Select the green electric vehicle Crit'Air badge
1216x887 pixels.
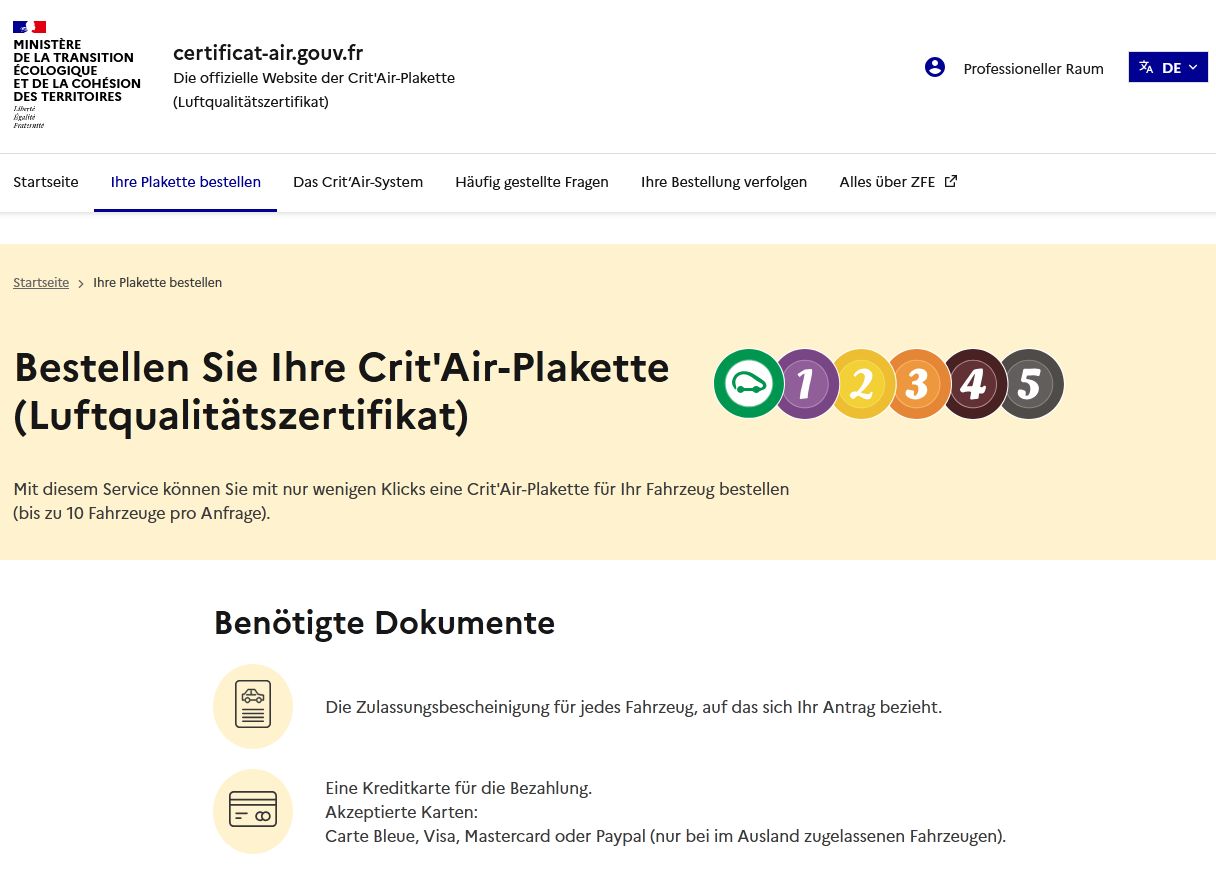click(748, 383)
